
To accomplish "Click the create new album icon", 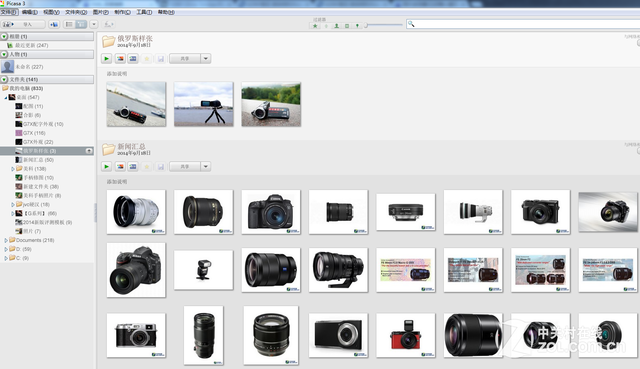I will pos(54,24).
